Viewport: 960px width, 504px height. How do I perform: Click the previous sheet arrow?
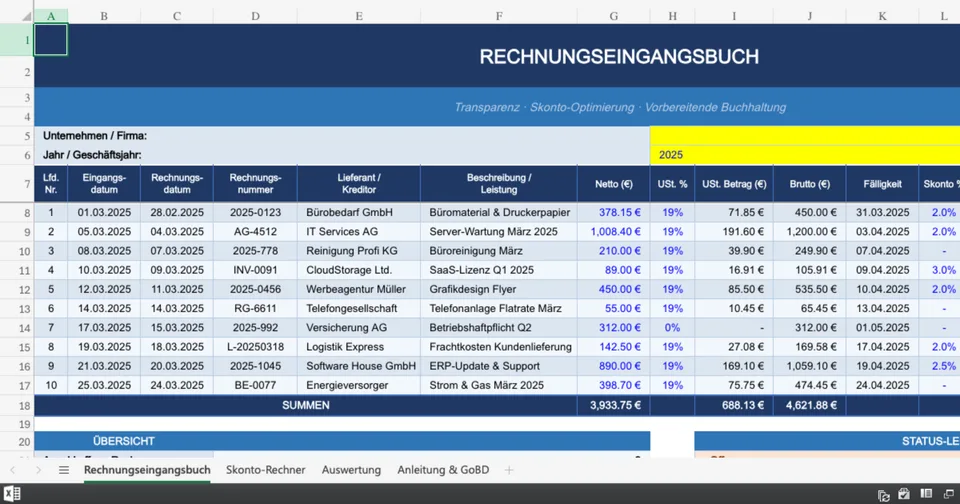[13, 470]
